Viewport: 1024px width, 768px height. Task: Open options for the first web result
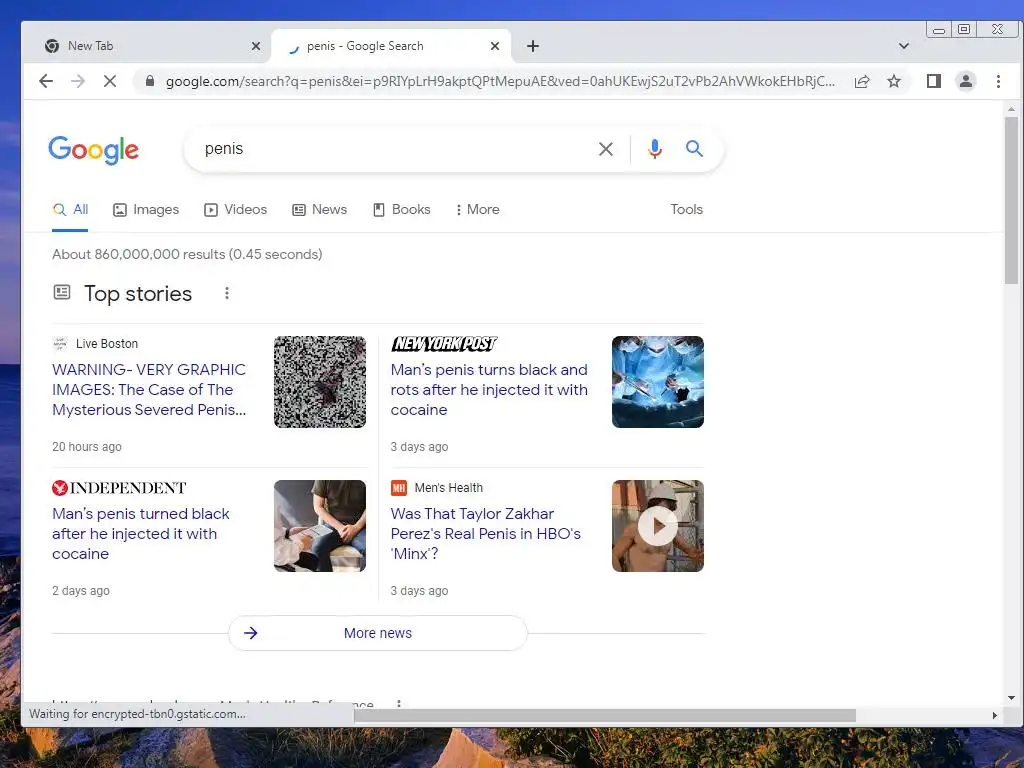point(398,703)
